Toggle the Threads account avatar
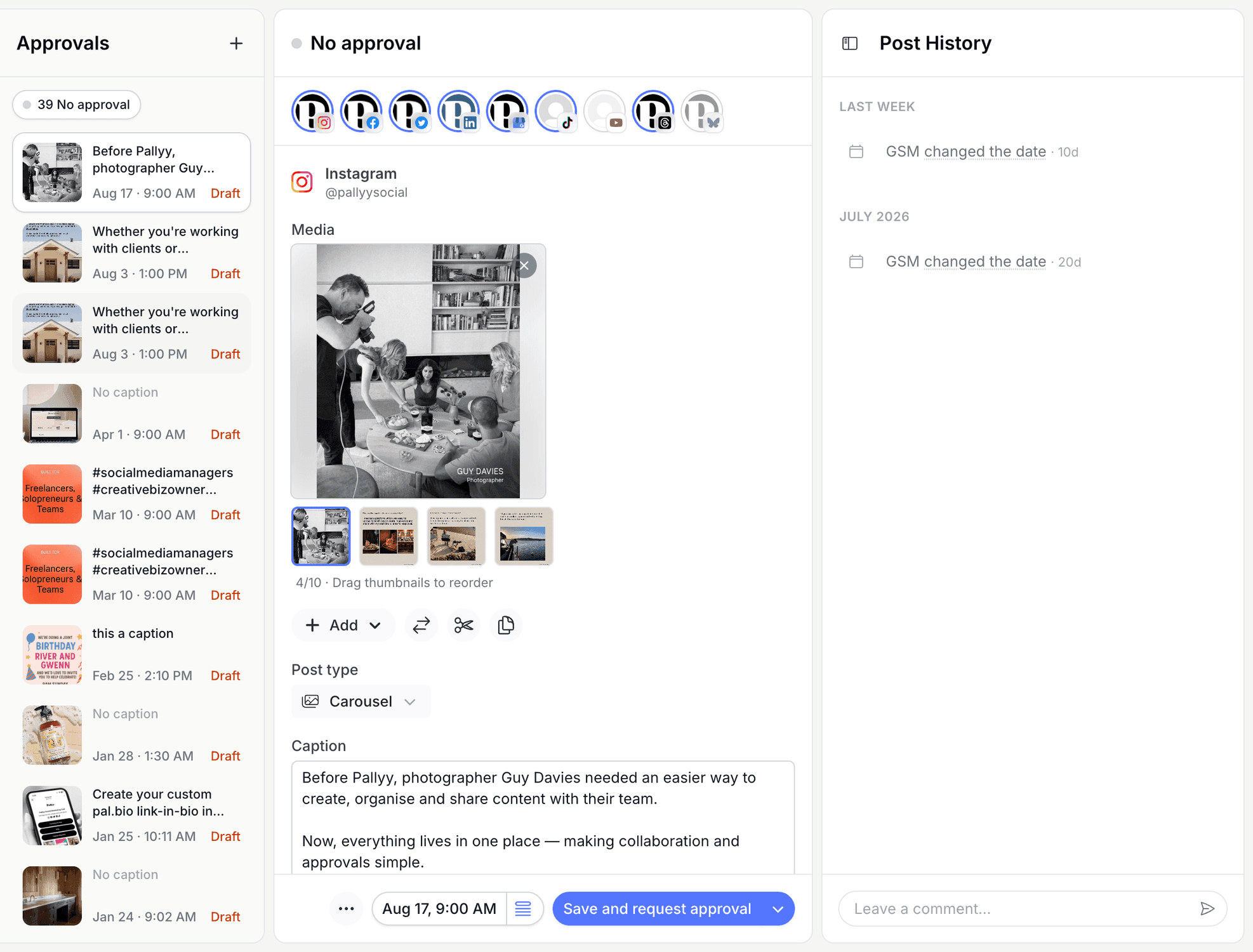The height and width of the screenshot is (952, 1253). (x=653, y=111)
